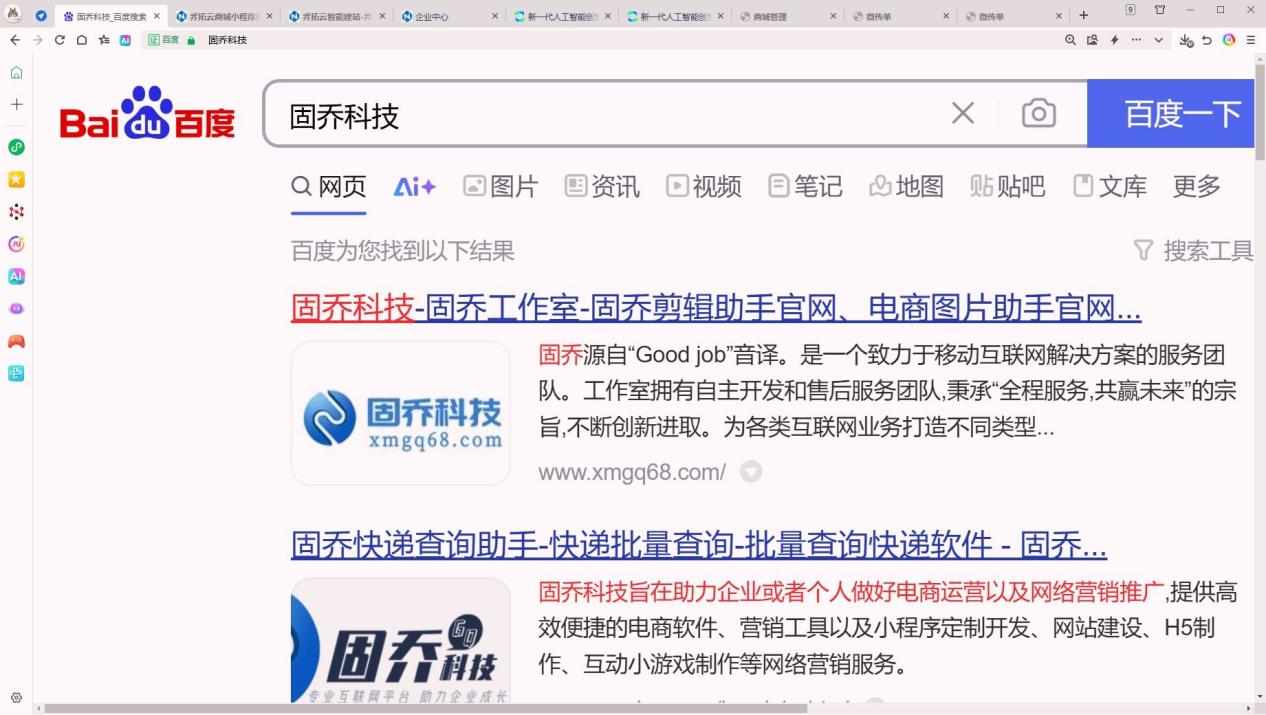Click the tab count 9 icon
Viewport: 1266px width, 715px height.
tap(1131, 9)
